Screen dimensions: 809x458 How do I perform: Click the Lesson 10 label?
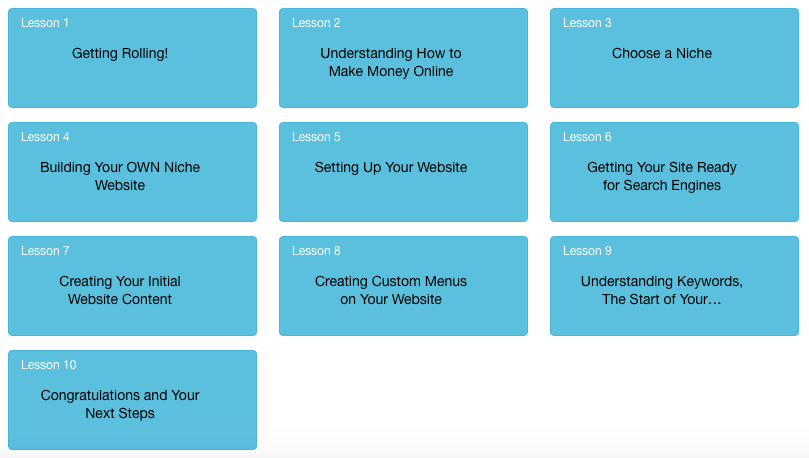(48, 365)
